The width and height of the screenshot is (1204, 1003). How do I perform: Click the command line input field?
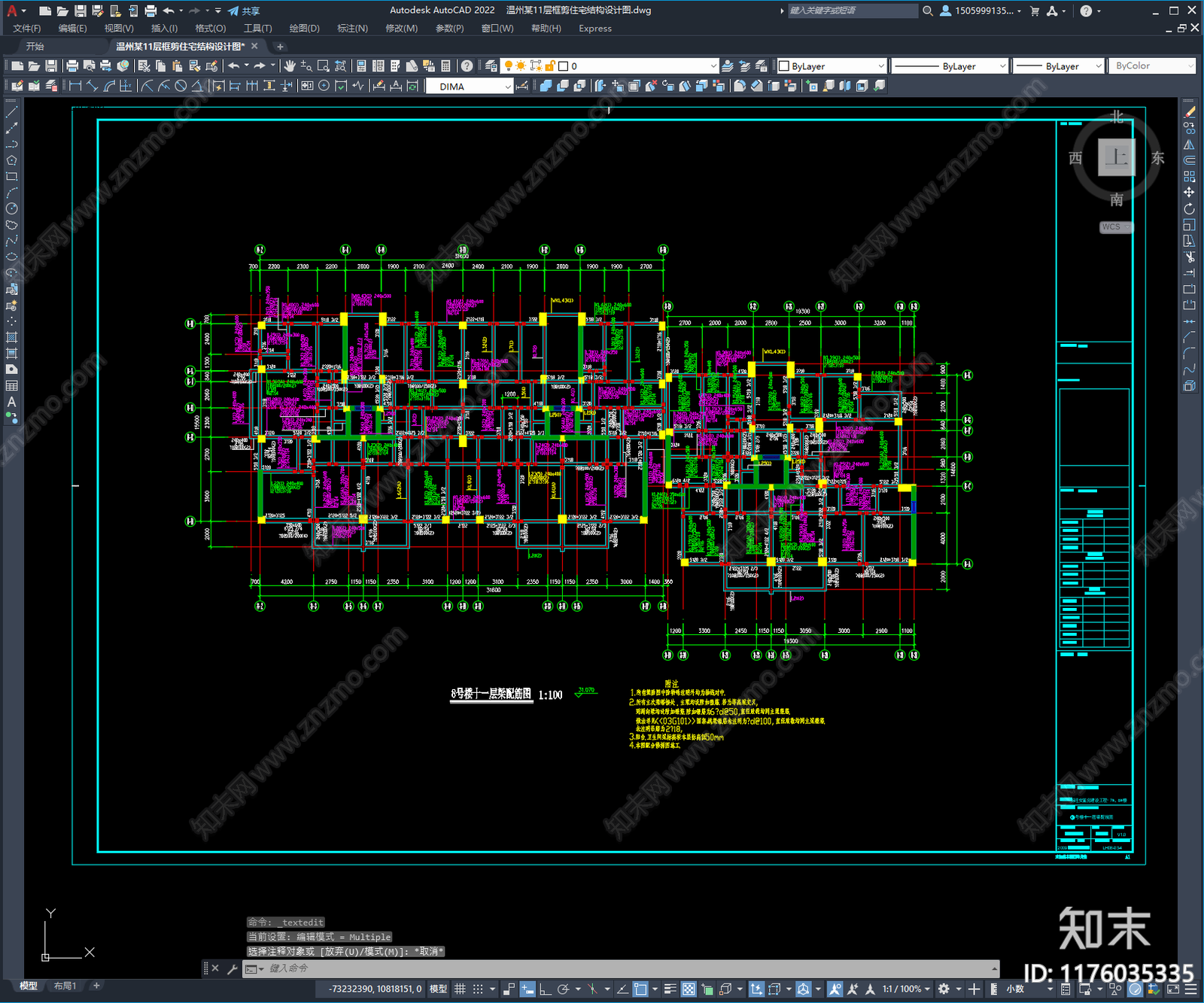click(x=621, y=968)
